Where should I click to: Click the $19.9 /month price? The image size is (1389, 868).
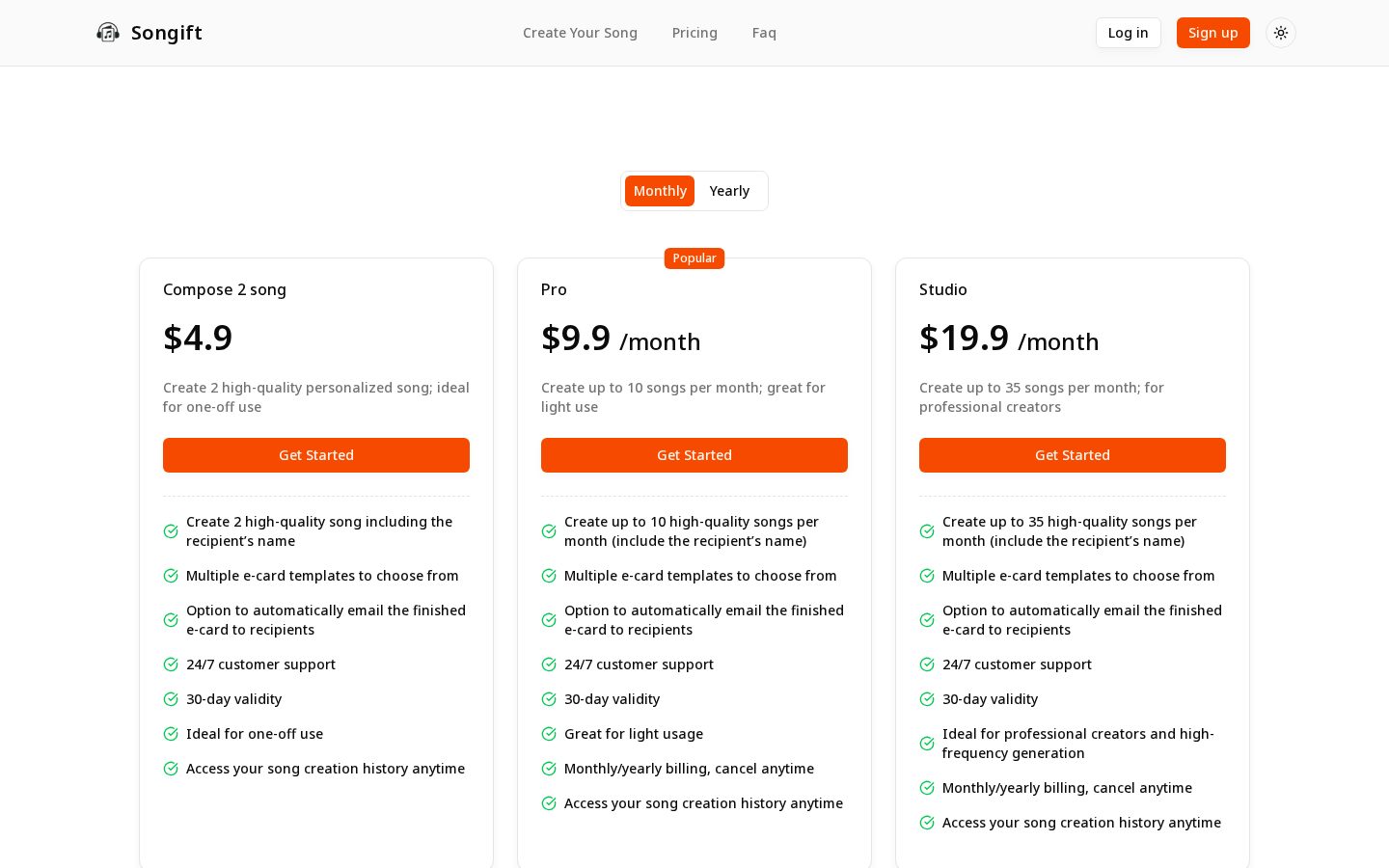1009,338
